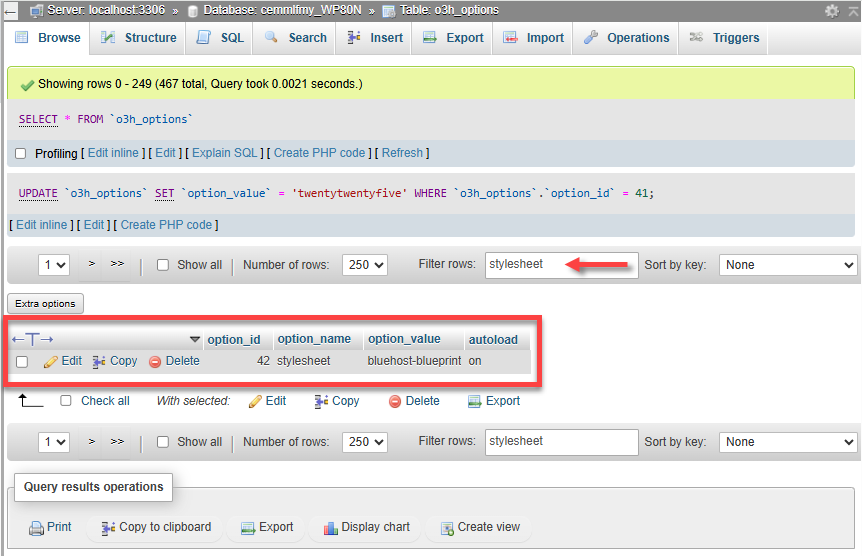
Task: Click the printer icon in Query results operations
Action: point(36,528)
